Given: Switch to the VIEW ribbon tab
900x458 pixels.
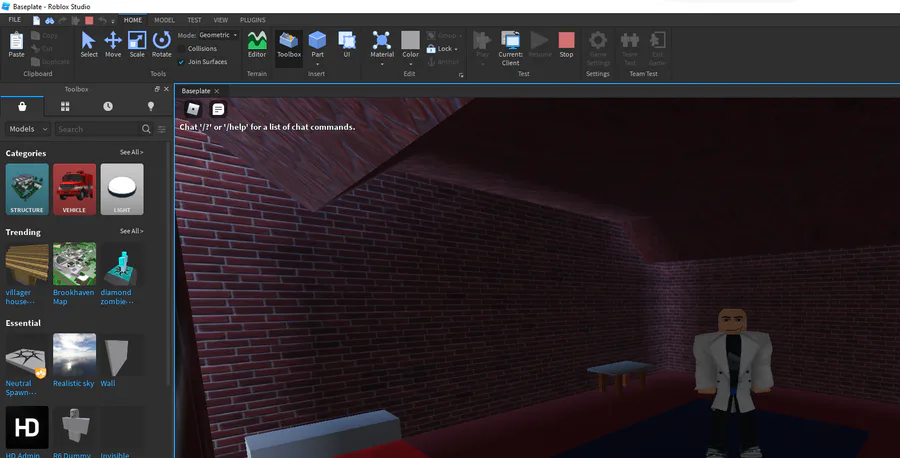Looking at the screenshot, I should (220, 20).
